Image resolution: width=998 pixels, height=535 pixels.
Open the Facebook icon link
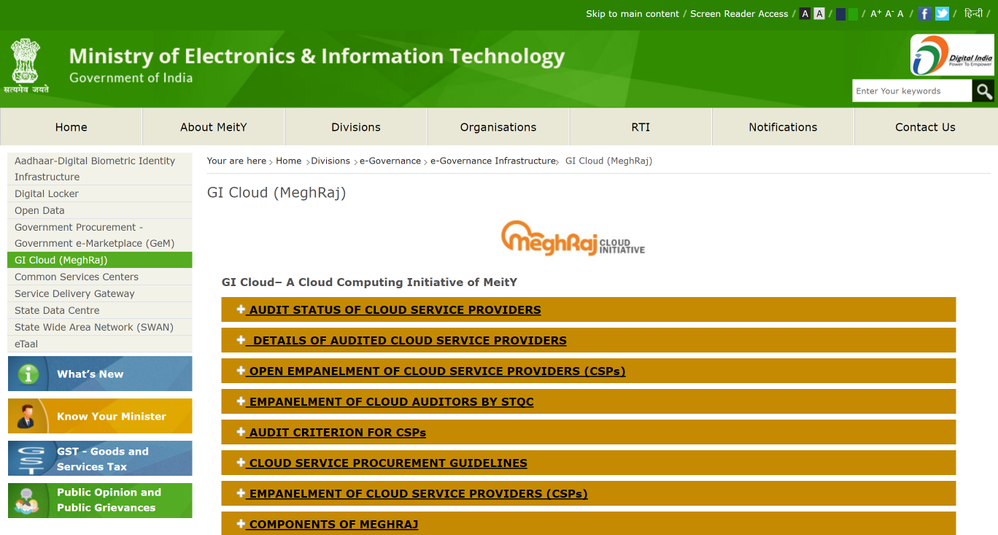[925, 13]
